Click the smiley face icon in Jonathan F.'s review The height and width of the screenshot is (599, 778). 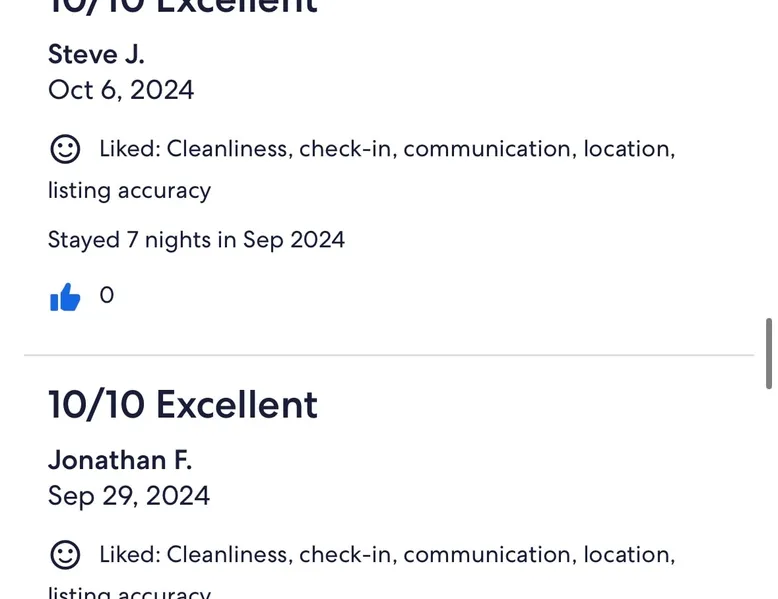(x=65, y=555)
